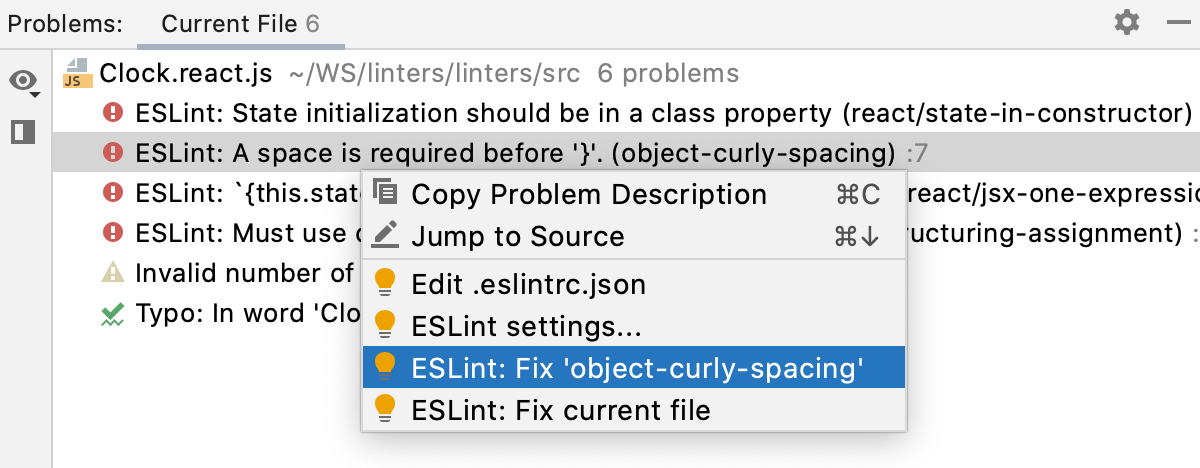Image resolution: width=1200 pixels, height=468 pixels.
Task: Choose Copy Problem Description
Action: 589,195
